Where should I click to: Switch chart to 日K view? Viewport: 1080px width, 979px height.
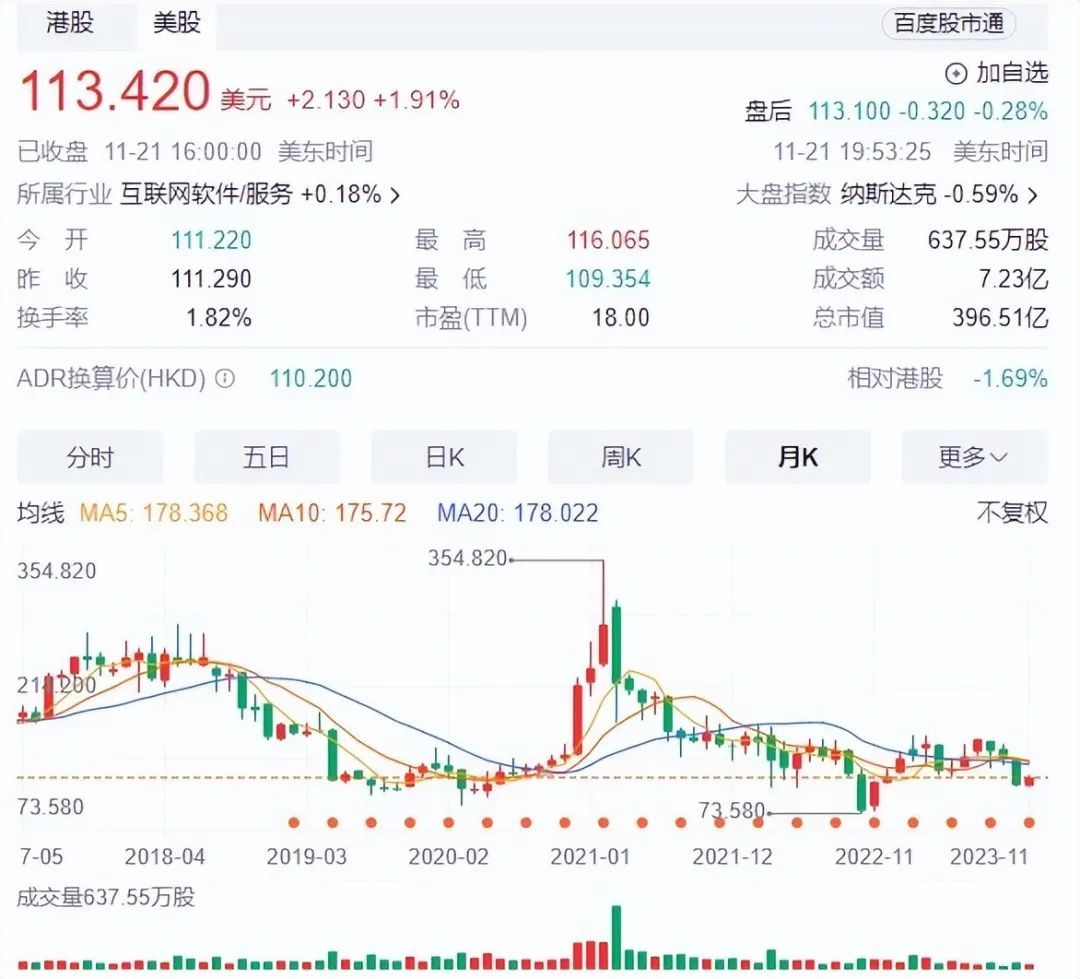pyautogui.click(x=444, y=457)
